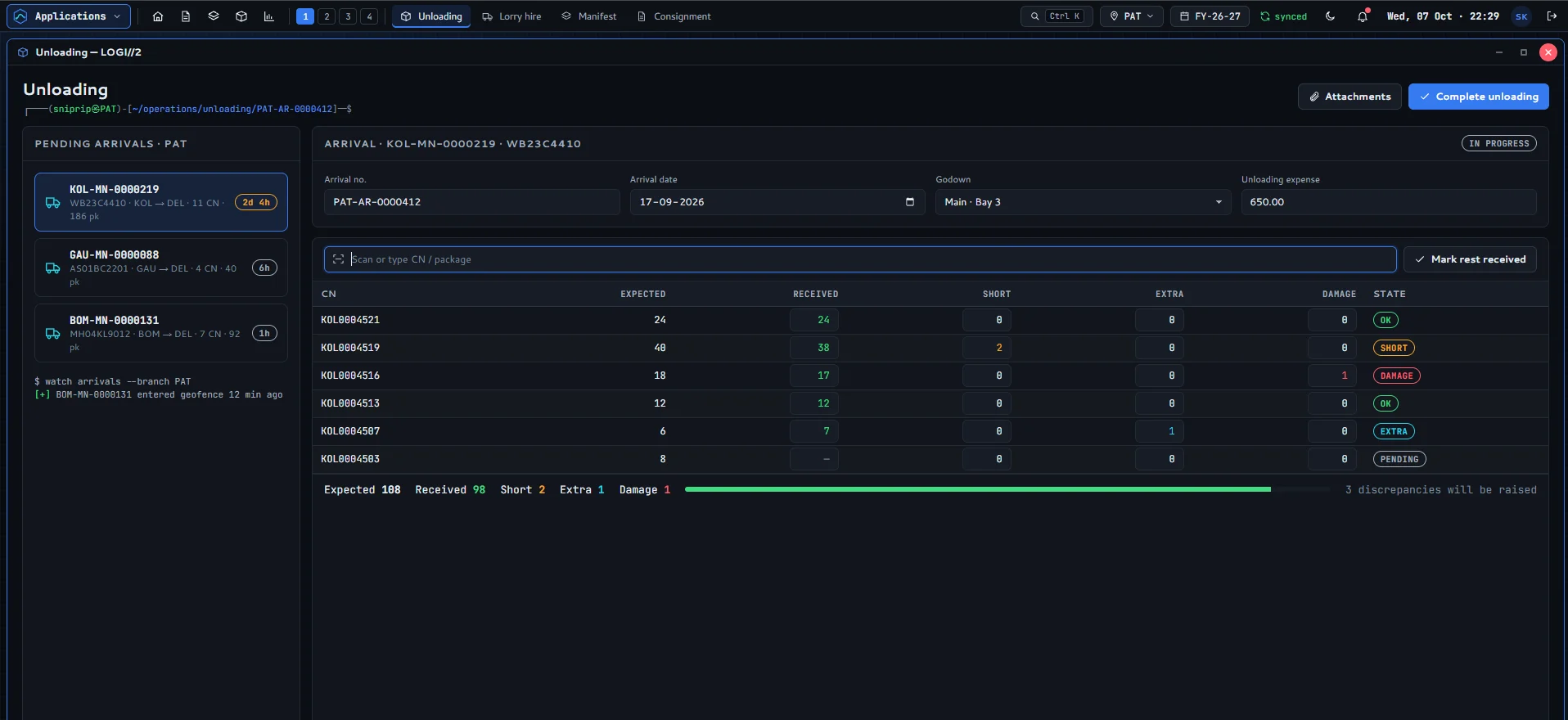
Task: Click truck icon of BOM-MN-0000131 card
Action: pyautogui.click(x=52, y=334)
